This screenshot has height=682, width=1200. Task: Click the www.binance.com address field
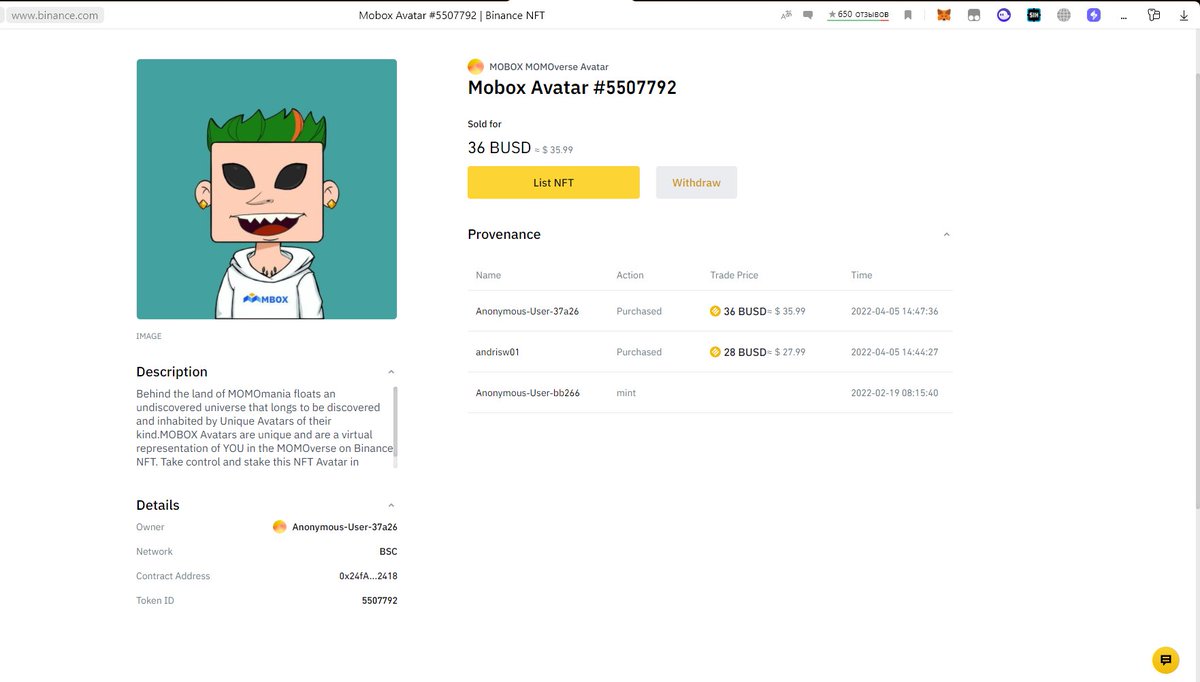[54, 15]
